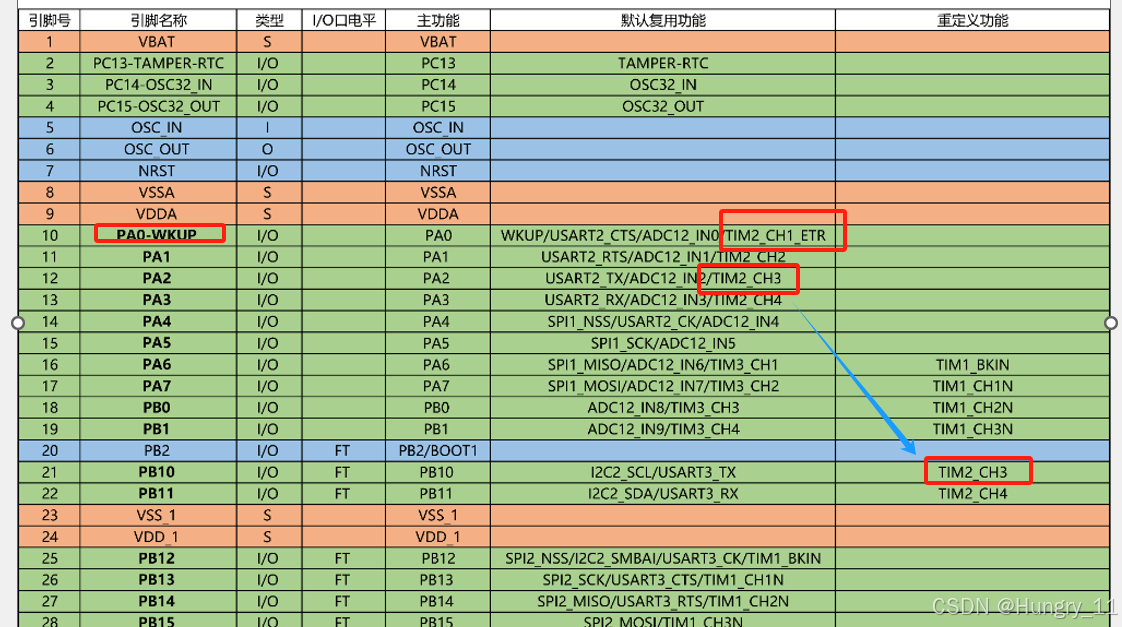Click the TAMPER-RTC default function cell

(x=663, y=63)
